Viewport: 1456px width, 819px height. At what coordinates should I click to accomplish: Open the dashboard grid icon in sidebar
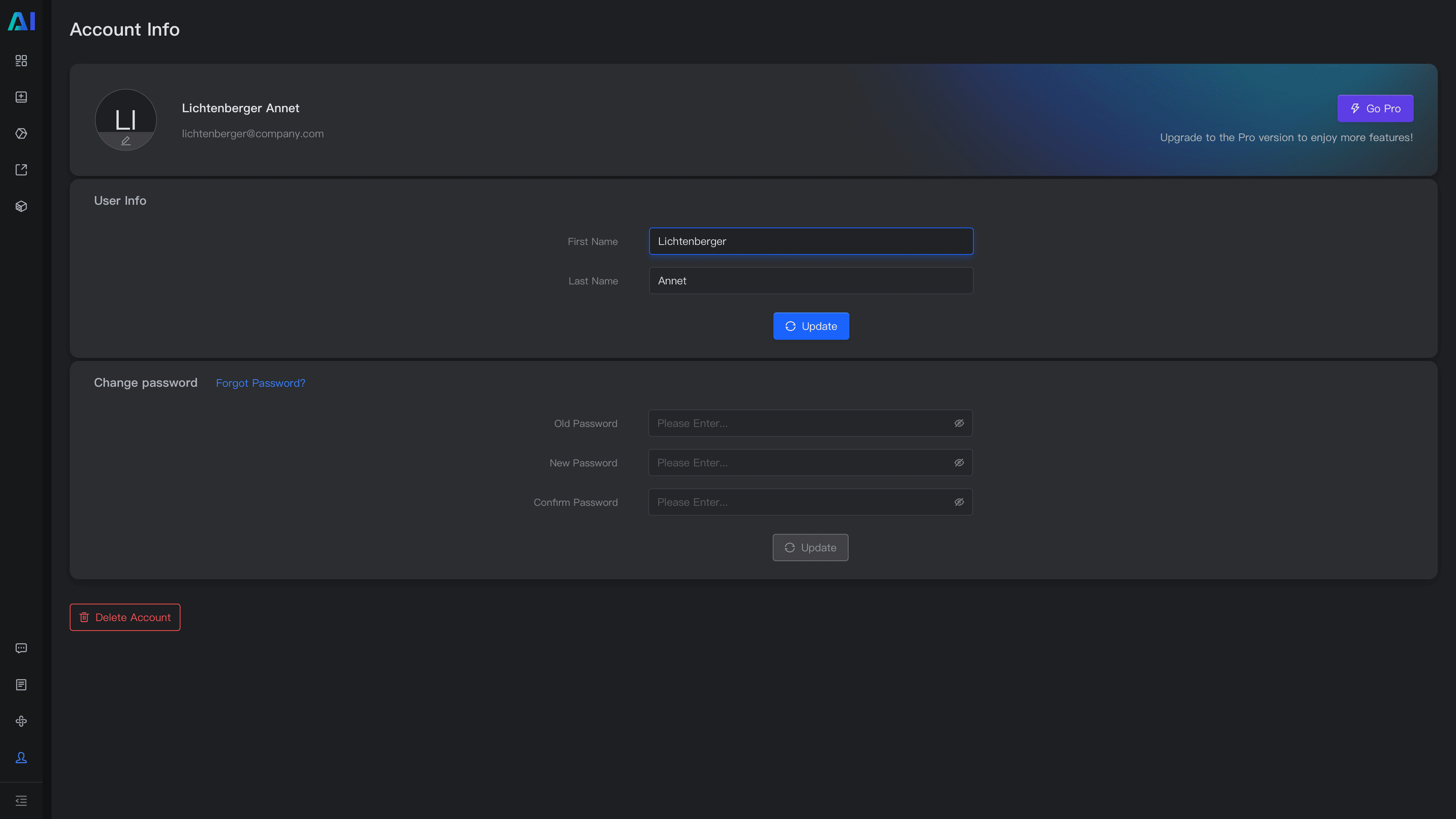click(21, 61)
